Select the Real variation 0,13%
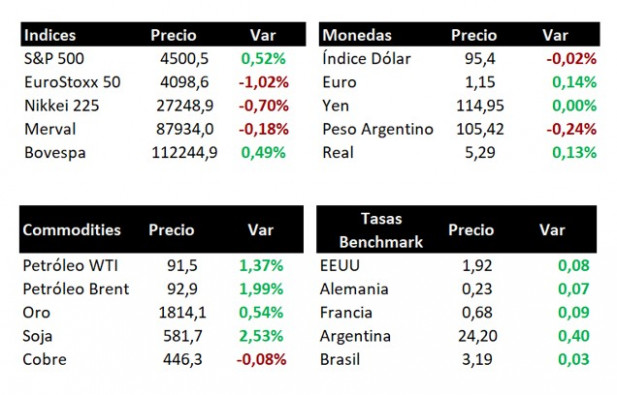 pyautogui.click(x=575, y=153)
